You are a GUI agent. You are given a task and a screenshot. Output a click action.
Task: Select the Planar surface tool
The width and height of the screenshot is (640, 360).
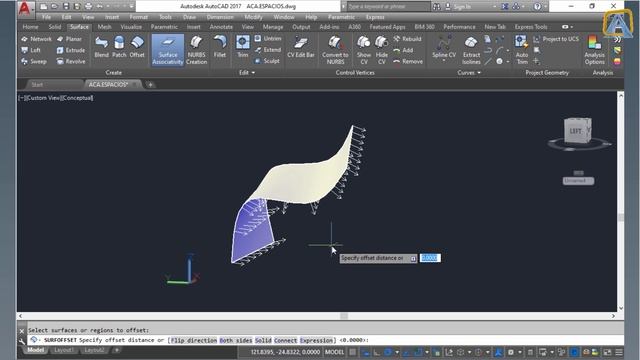coord(69,39)
